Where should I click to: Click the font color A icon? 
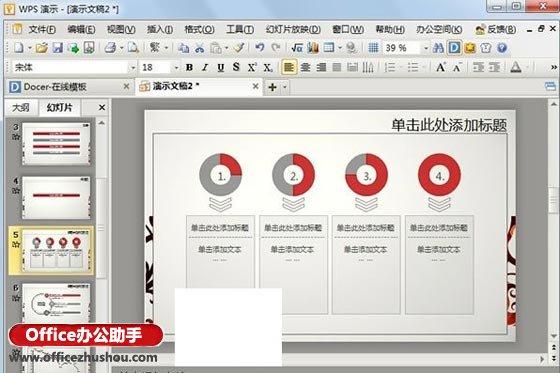click(515, 67)
